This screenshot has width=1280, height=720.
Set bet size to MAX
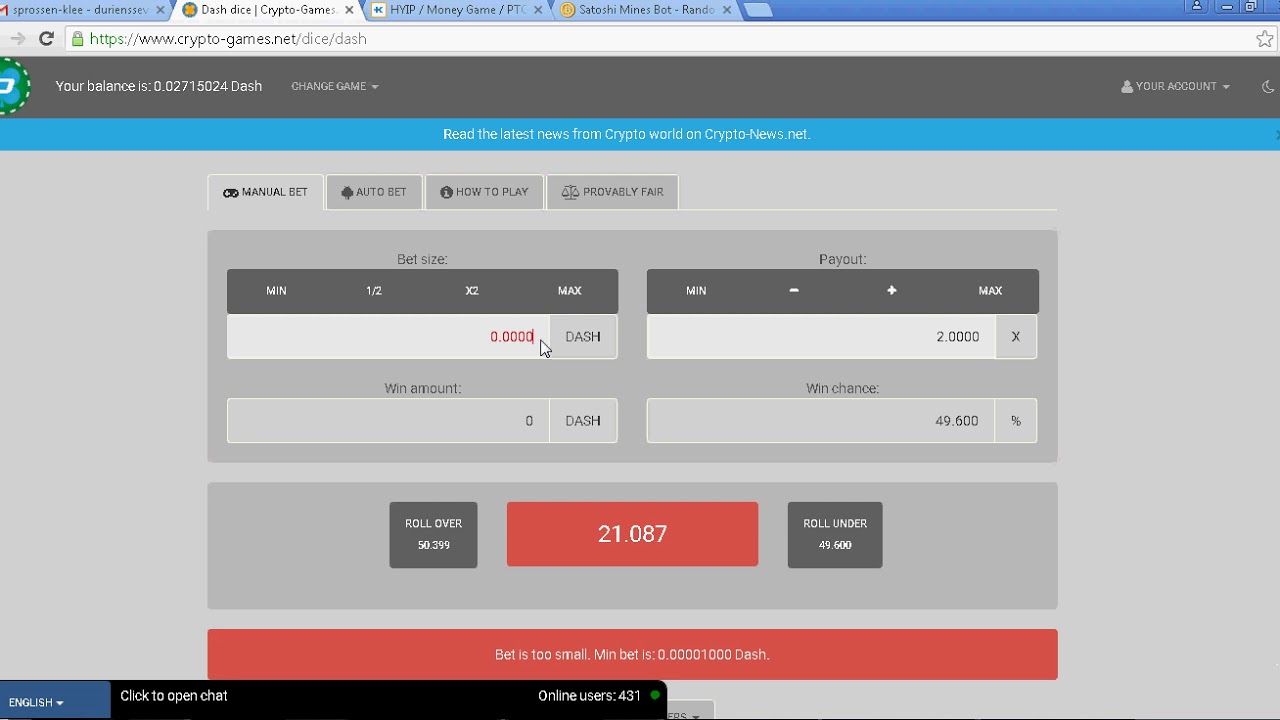(569, 291)
